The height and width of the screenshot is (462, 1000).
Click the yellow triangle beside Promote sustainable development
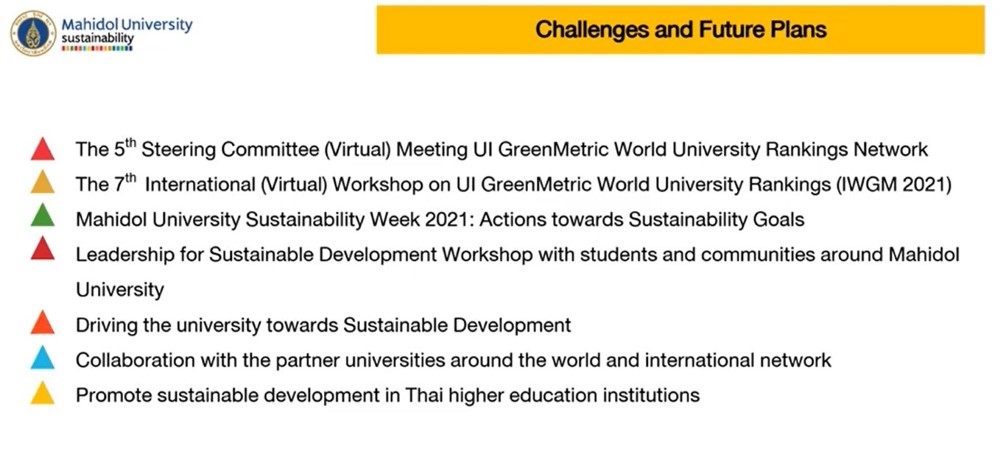click(42, 394)
